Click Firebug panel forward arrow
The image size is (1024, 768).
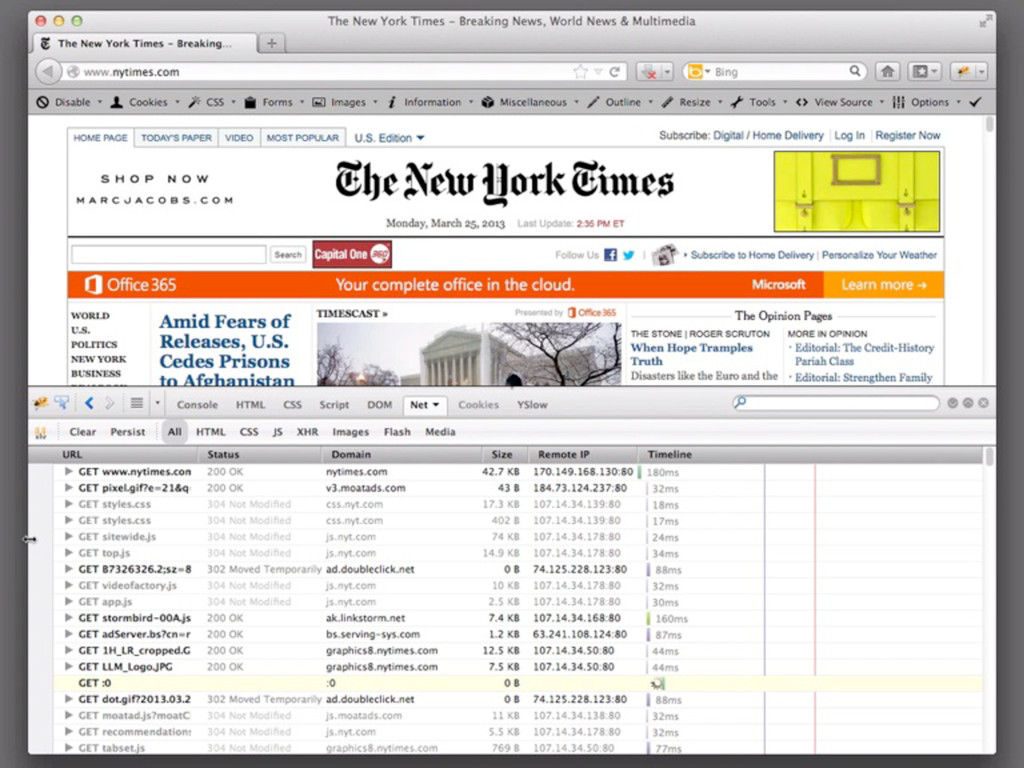110,404
